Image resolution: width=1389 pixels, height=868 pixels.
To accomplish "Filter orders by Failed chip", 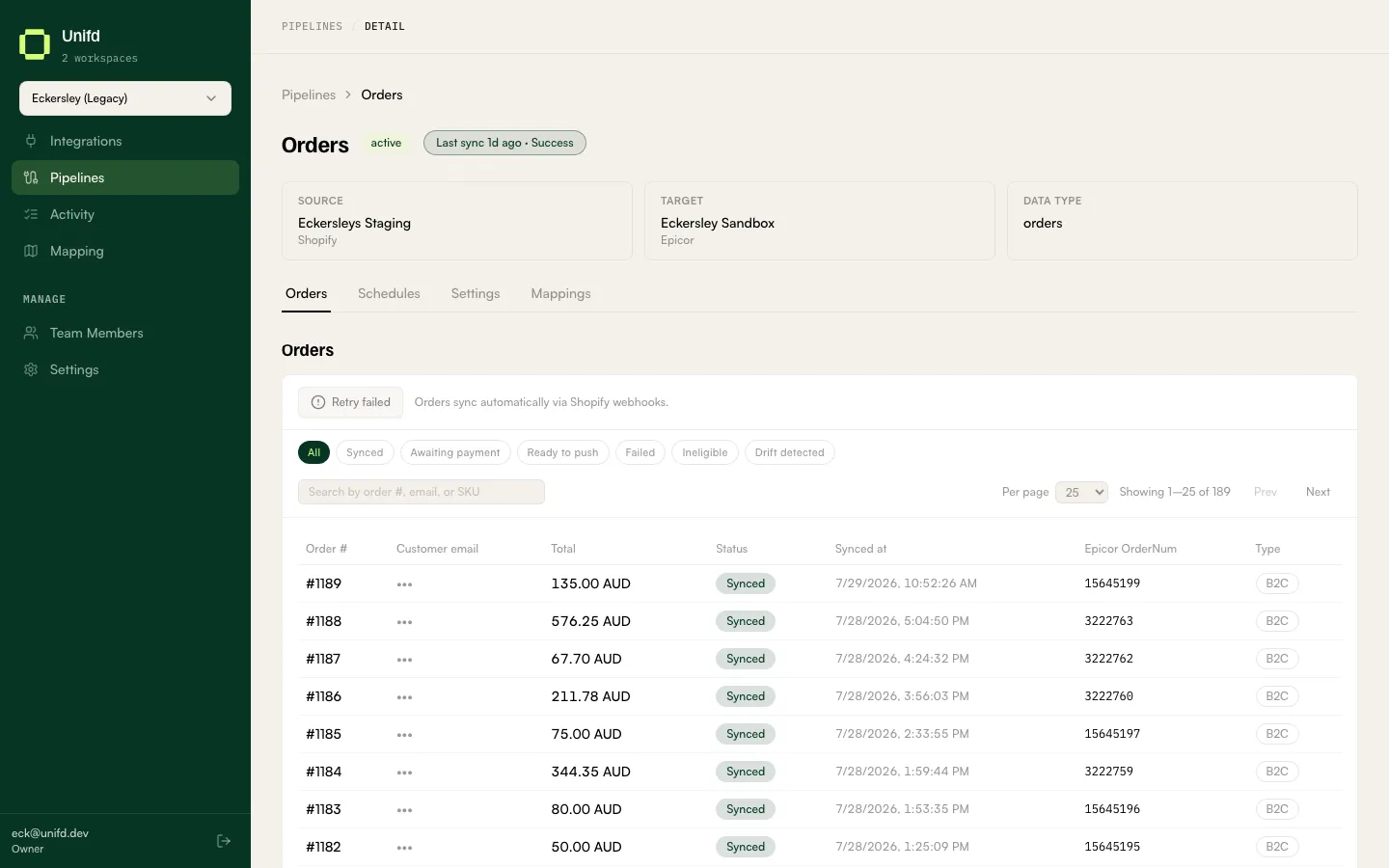I will pos(640,452).
